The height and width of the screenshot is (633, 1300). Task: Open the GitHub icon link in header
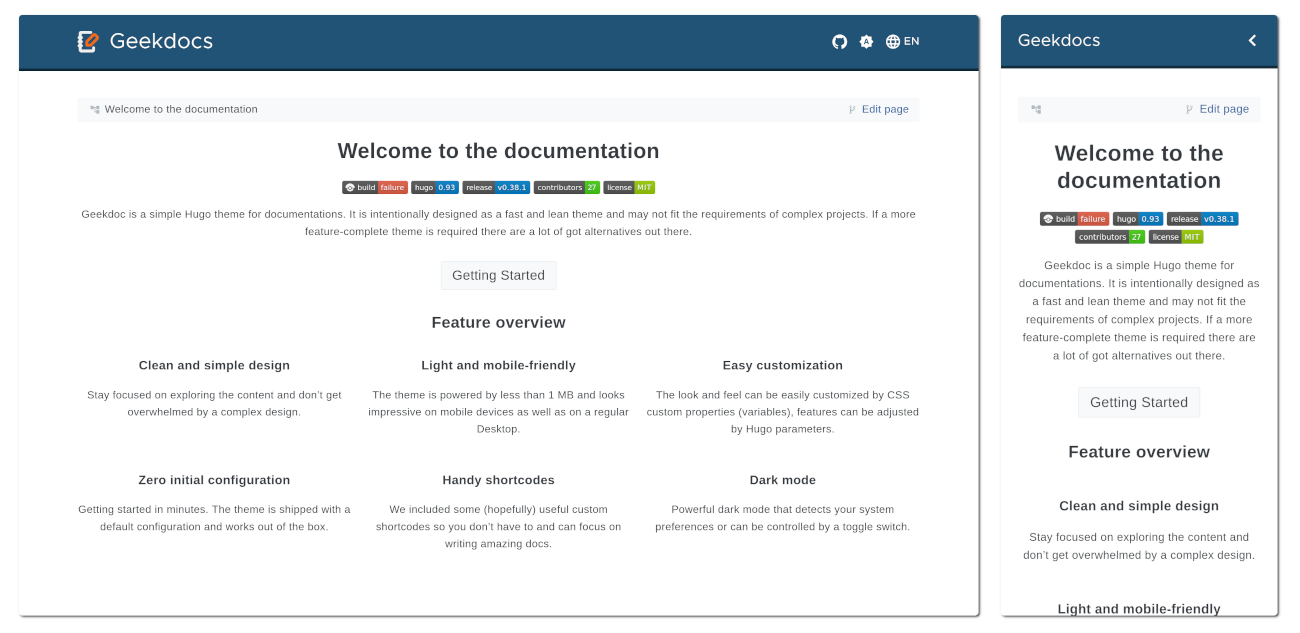839,41
